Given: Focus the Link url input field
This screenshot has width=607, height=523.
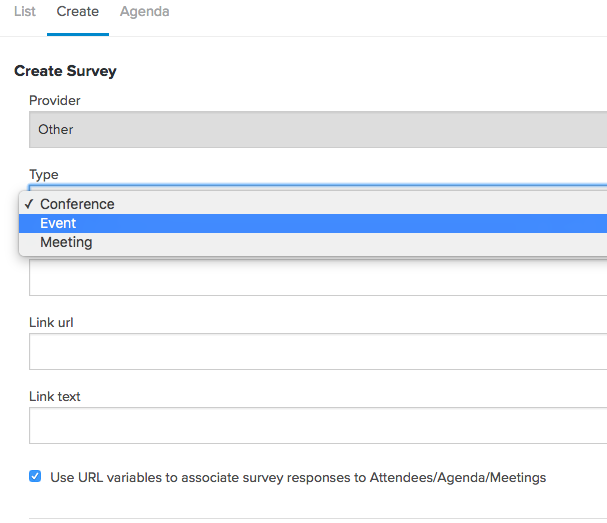Looking at the screenshot, I should coord(318,352).
